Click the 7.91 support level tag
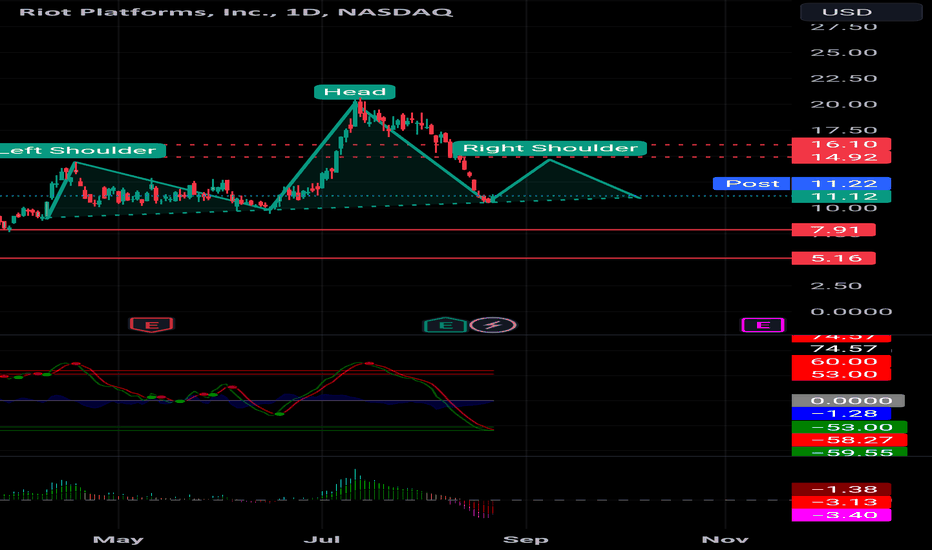Viewport: 932px width, 550px height. point(833,230)
